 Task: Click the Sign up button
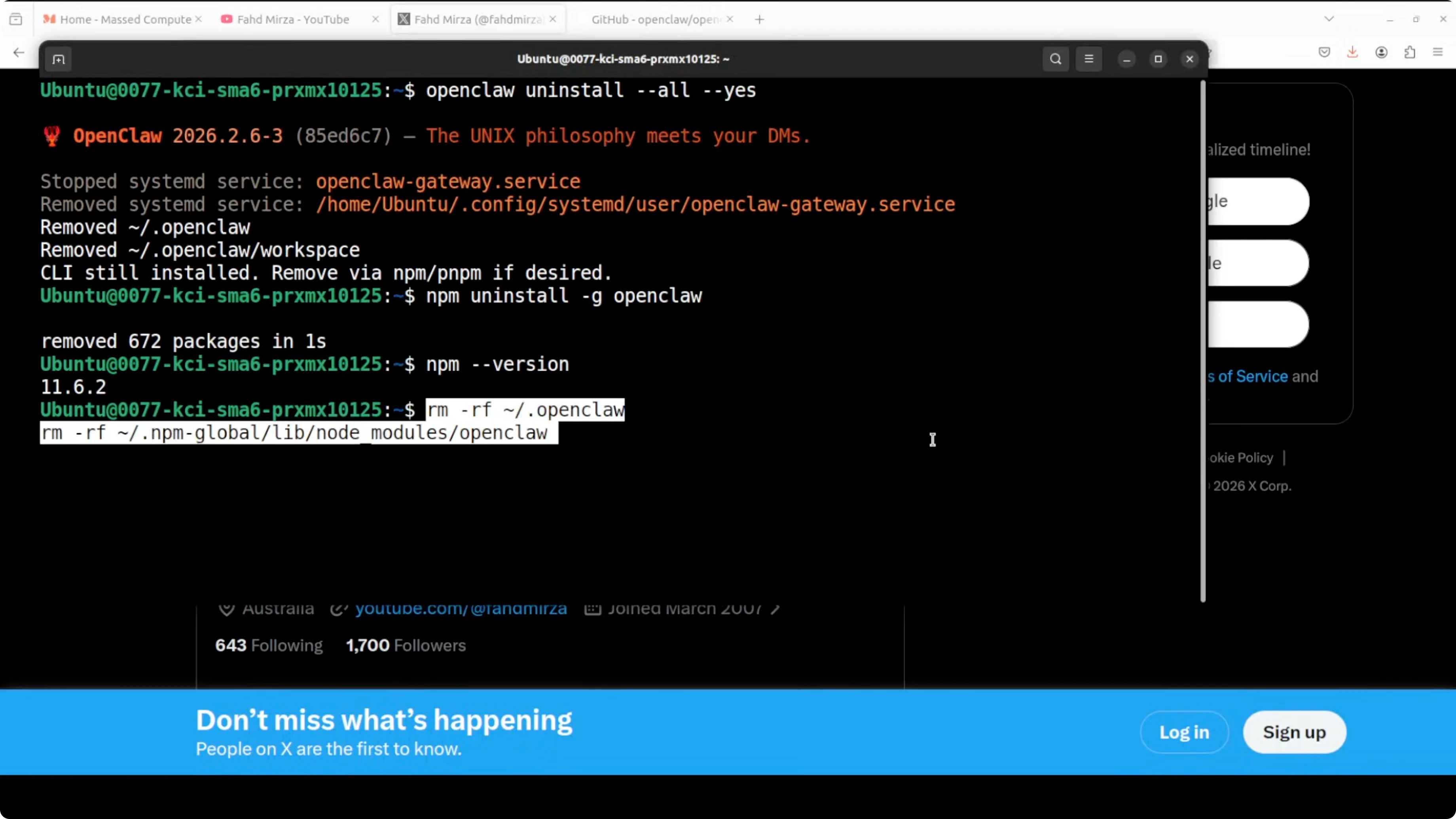(1294, 732)
